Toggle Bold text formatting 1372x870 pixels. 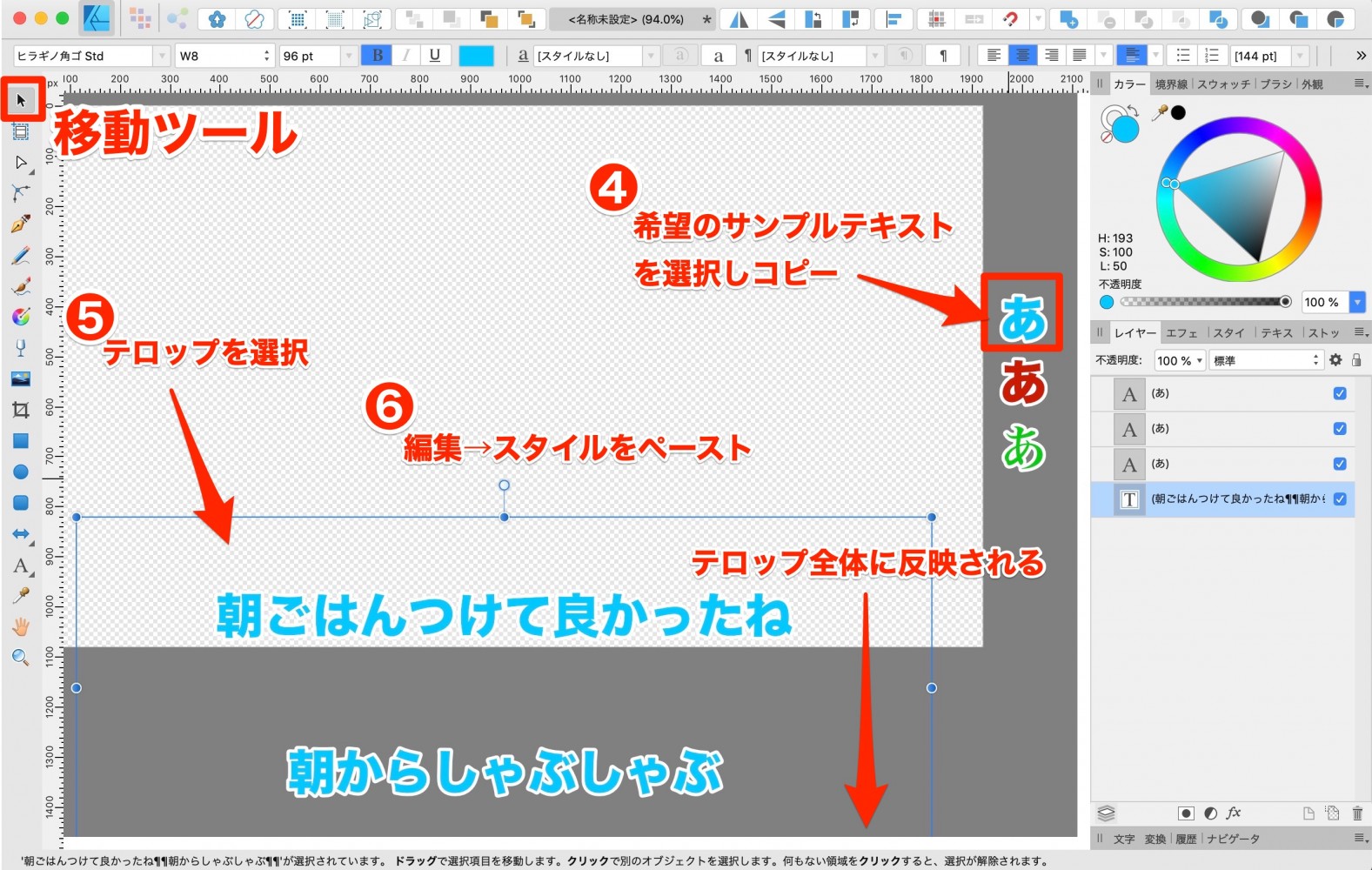377,56
